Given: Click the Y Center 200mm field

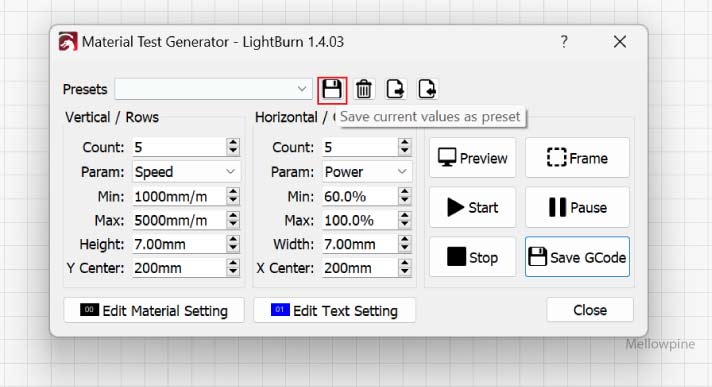Looking at the screenshot, I should [179, 268].
